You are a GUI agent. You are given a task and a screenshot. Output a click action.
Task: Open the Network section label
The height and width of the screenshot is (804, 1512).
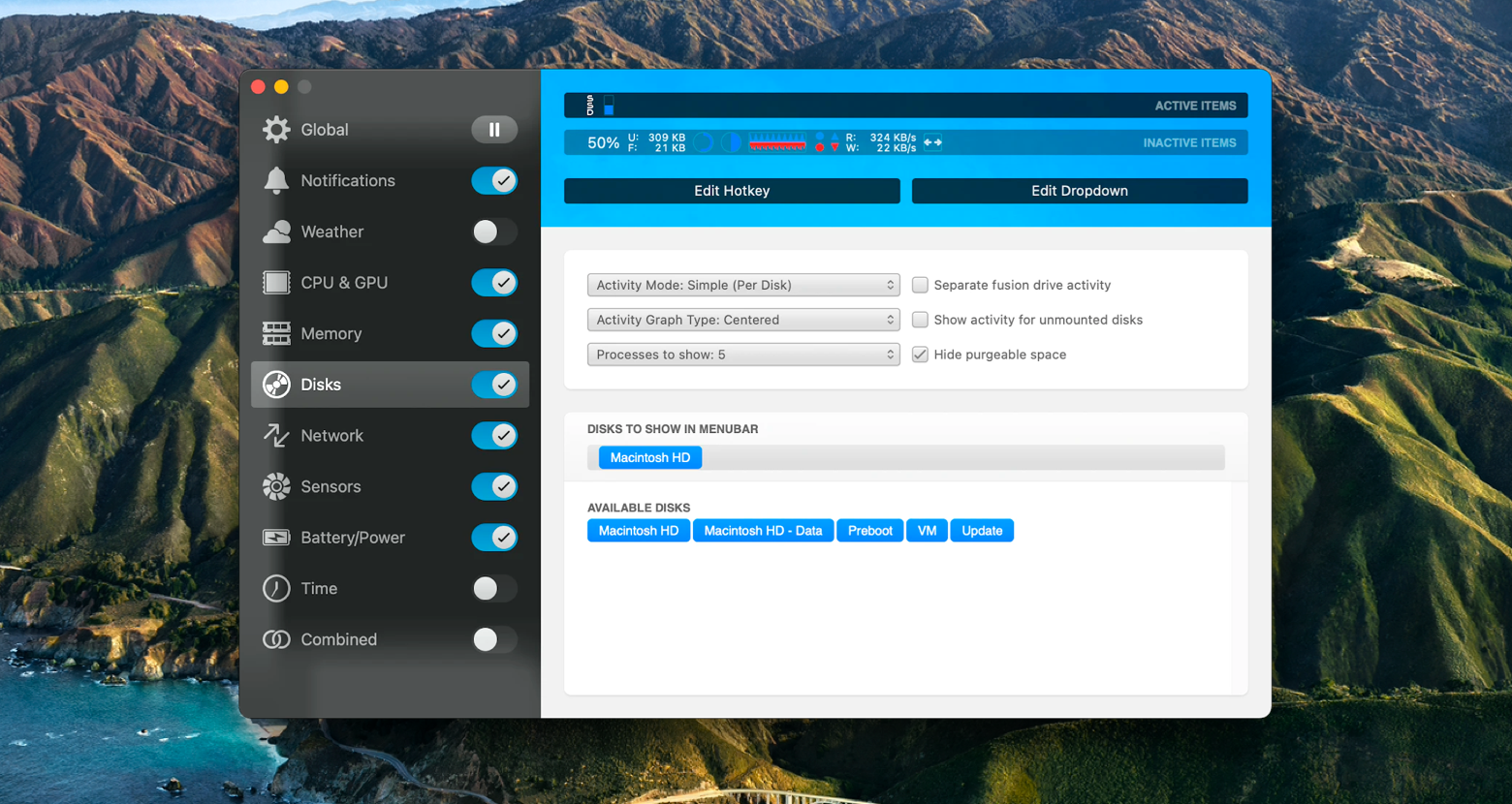coord(332,436)
